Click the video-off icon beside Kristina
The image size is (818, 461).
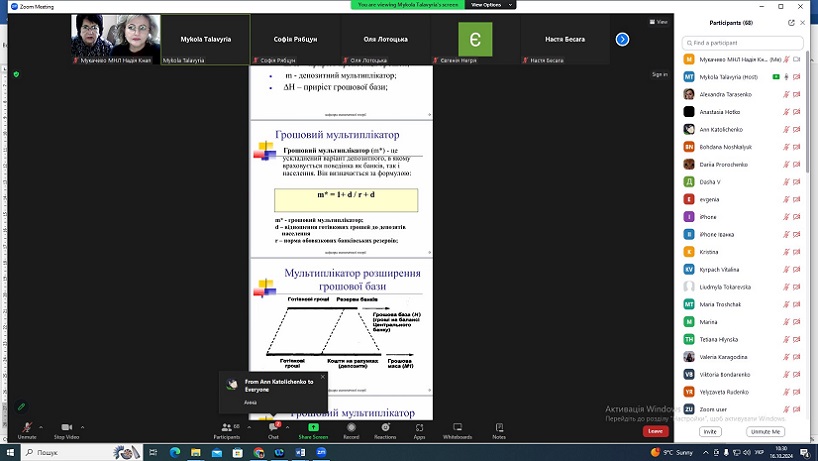pyautogui.click(x=797, y=252)
